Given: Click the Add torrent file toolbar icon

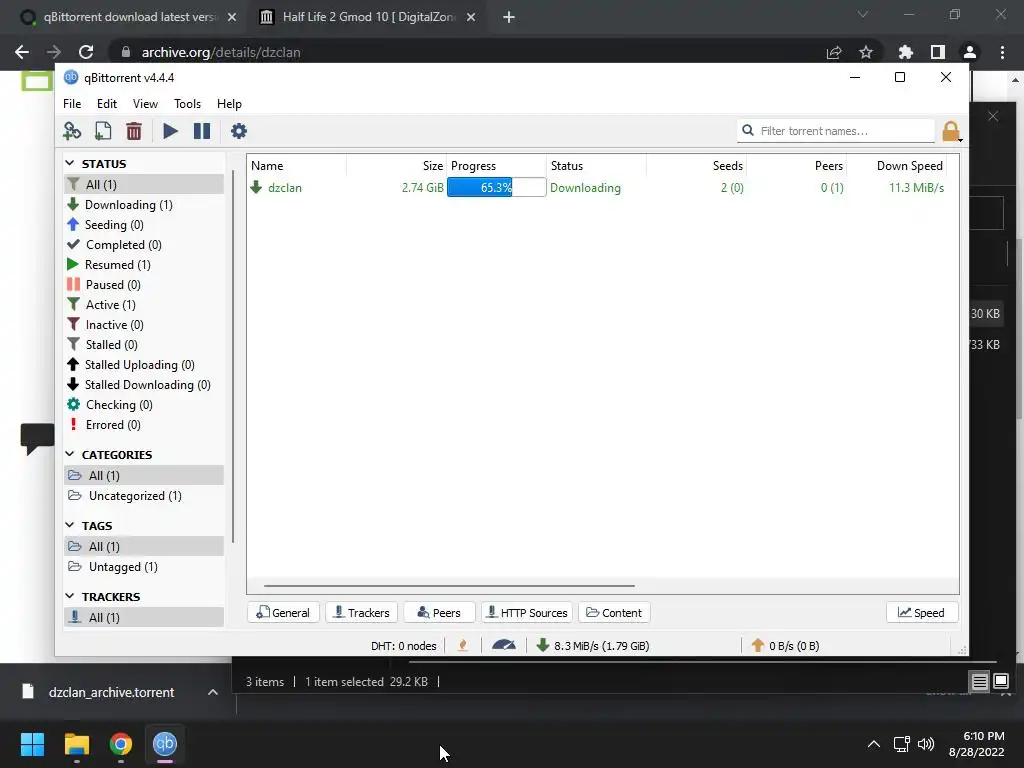Looking at the screenshot, I should coord(103,131).
